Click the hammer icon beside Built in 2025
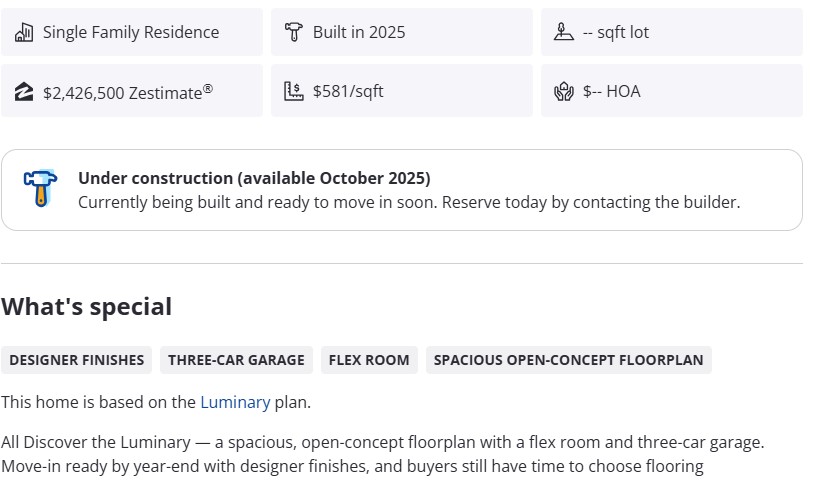Screen dimensions: 829x492 [x=293, y=32]
